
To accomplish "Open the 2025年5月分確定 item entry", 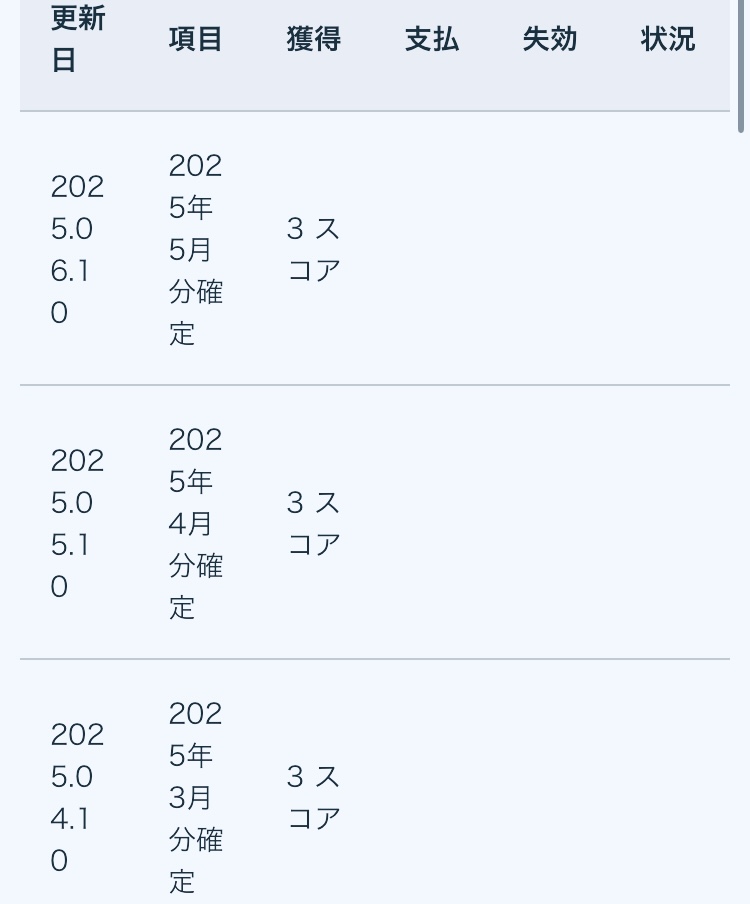I will (x=195, y=249).
